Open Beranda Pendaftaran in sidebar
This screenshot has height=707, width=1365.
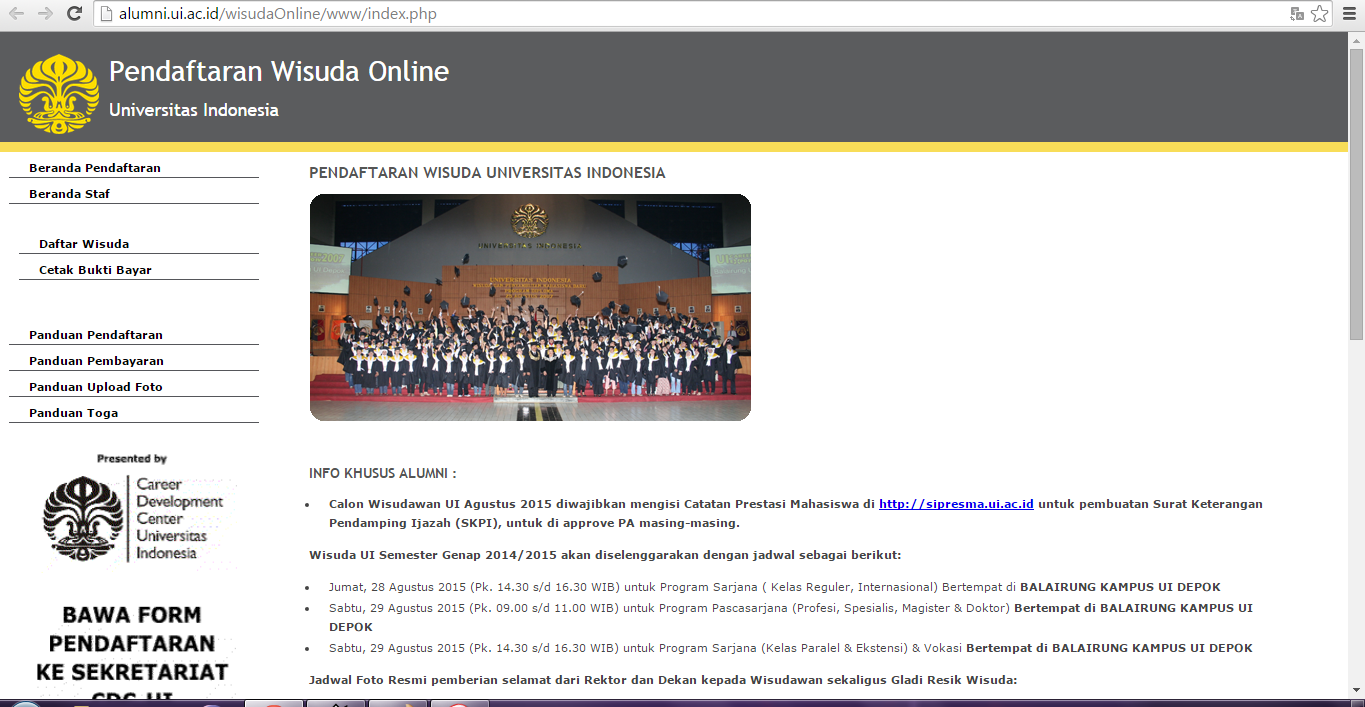coord(95,168)
